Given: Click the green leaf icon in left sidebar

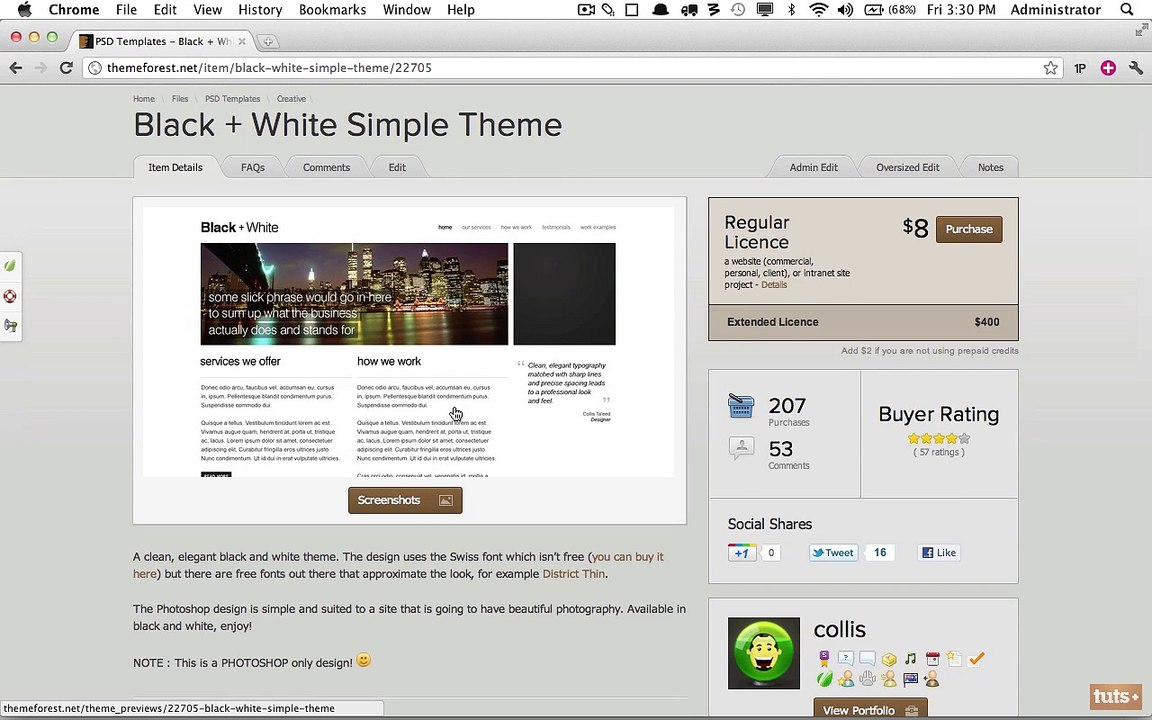Looking at the screenshot, I should pyautogui.click(x=10, y=265).
